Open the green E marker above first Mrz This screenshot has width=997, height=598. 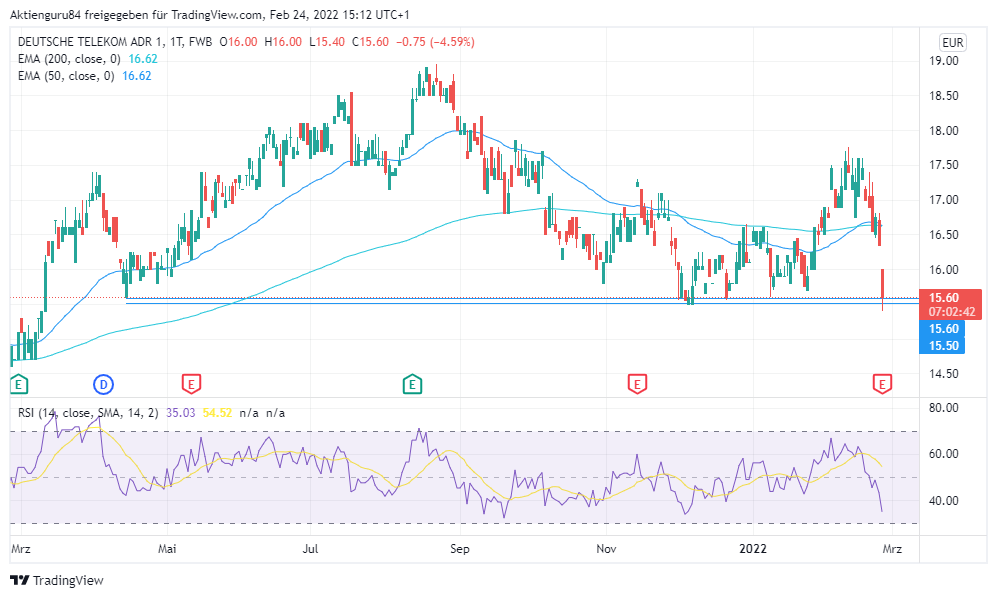click(x=19, y=384)
